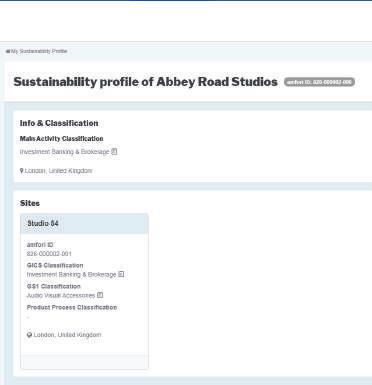Click info icon next to GICS Investment Banking
Viewport: 372px width, 385px height.
tap(121, 274)
